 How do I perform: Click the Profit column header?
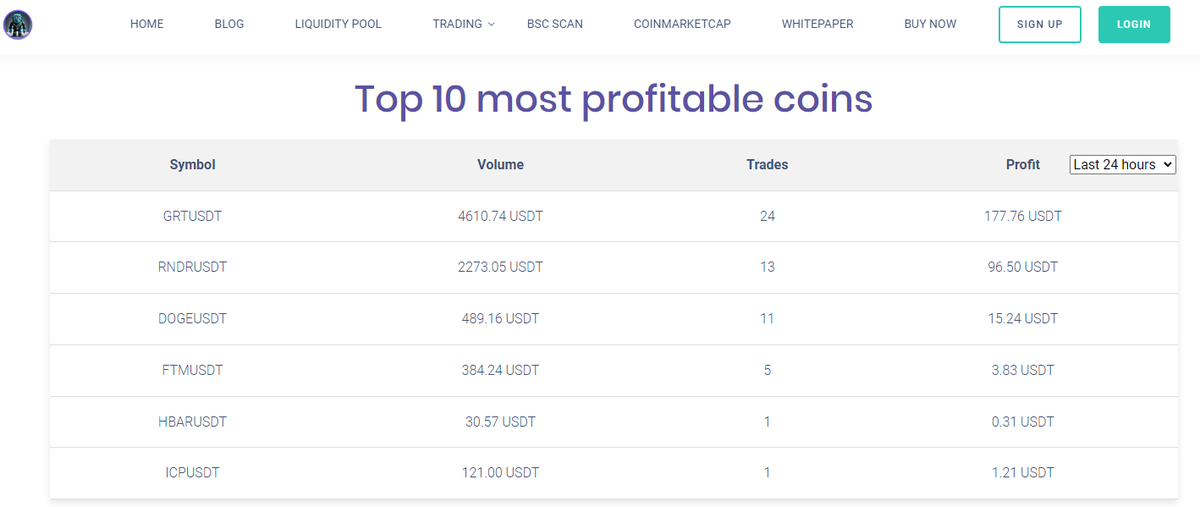(1023, 165)
